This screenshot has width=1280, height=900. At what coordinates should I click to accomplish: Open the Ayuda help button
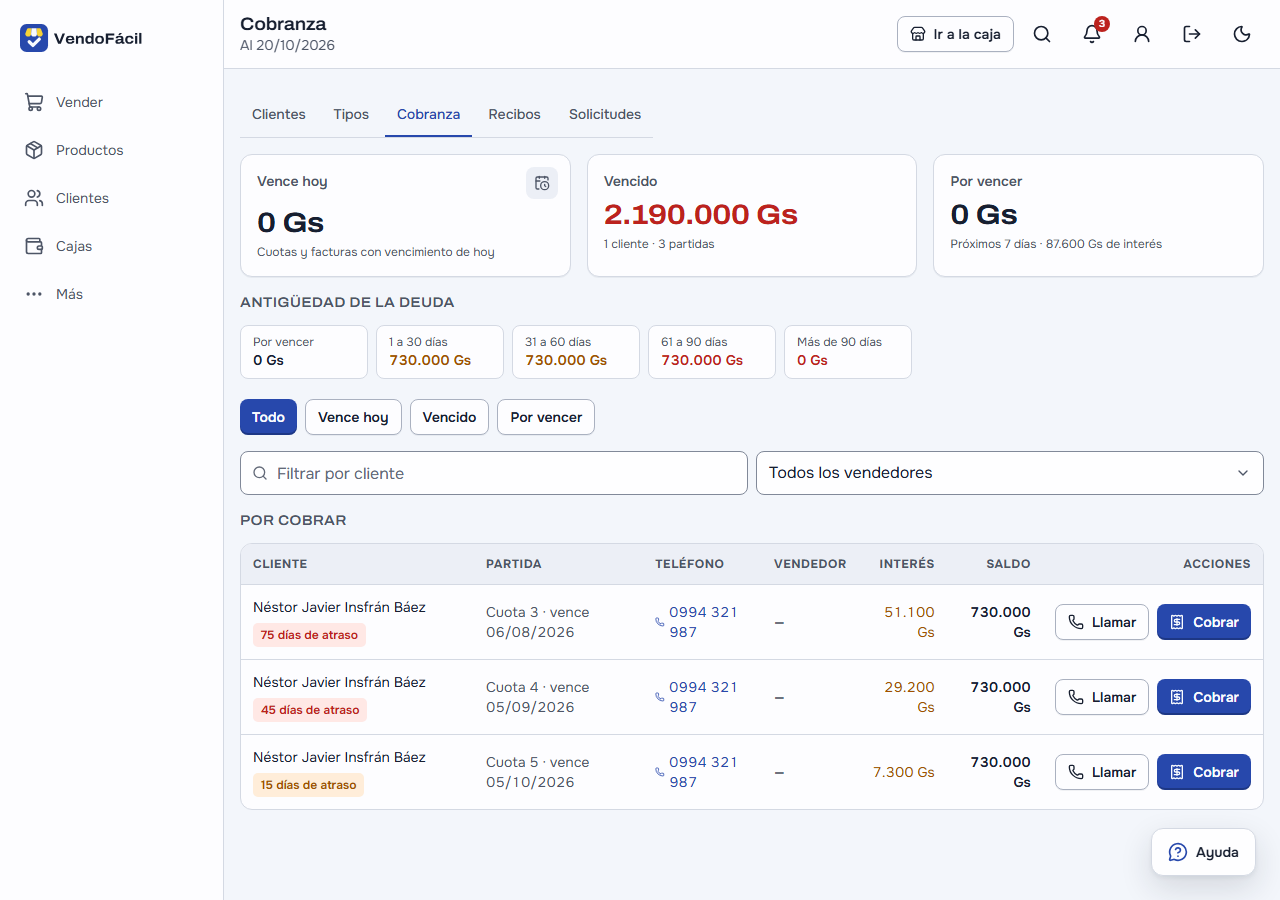pos(1203,852)
